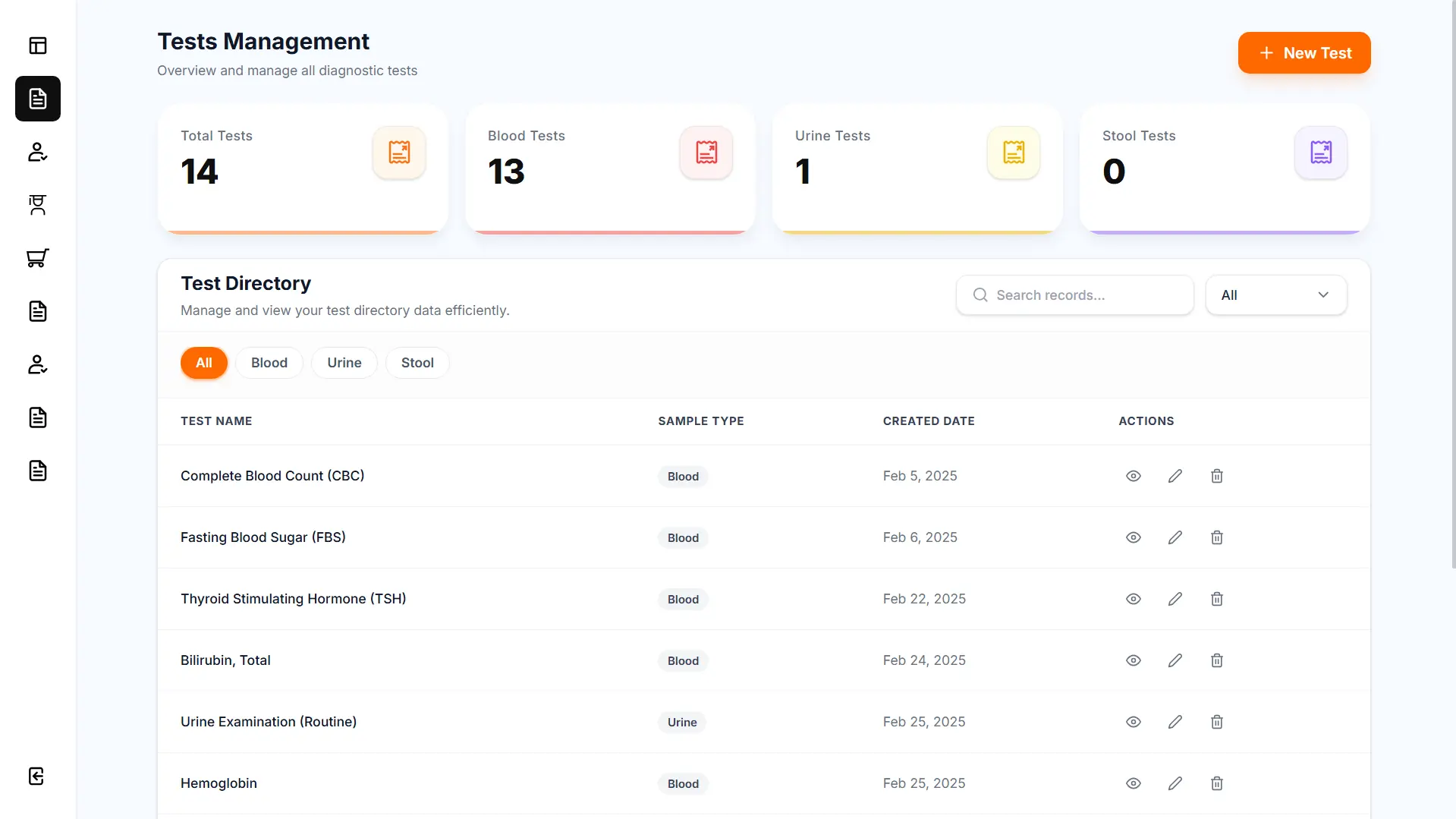Click the Thyroid Stimulating Hormone (TSH) name

(x=294, y=599)
